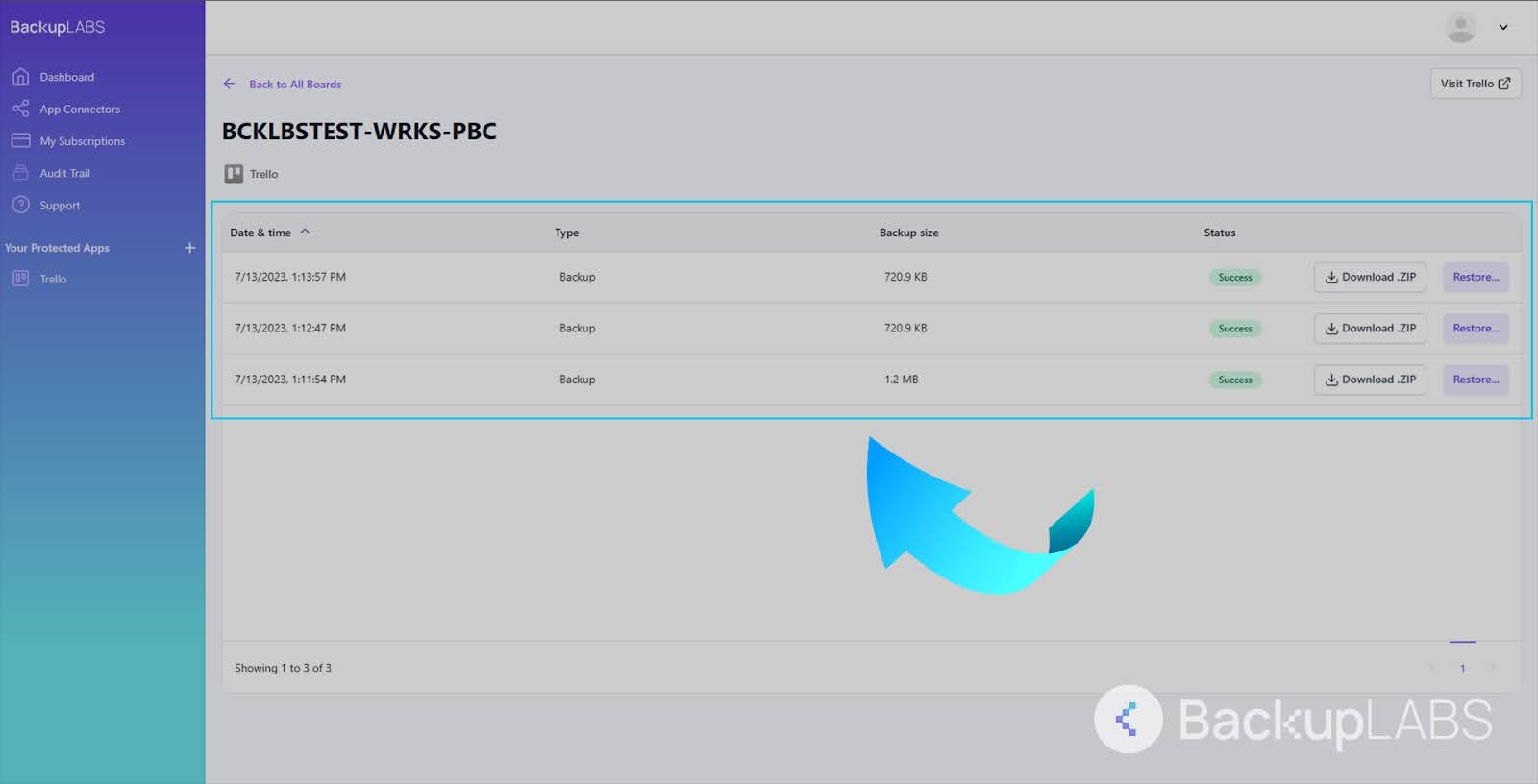Click the Type column header
This screenshot has width=1538, height=784.
point(566,233)
